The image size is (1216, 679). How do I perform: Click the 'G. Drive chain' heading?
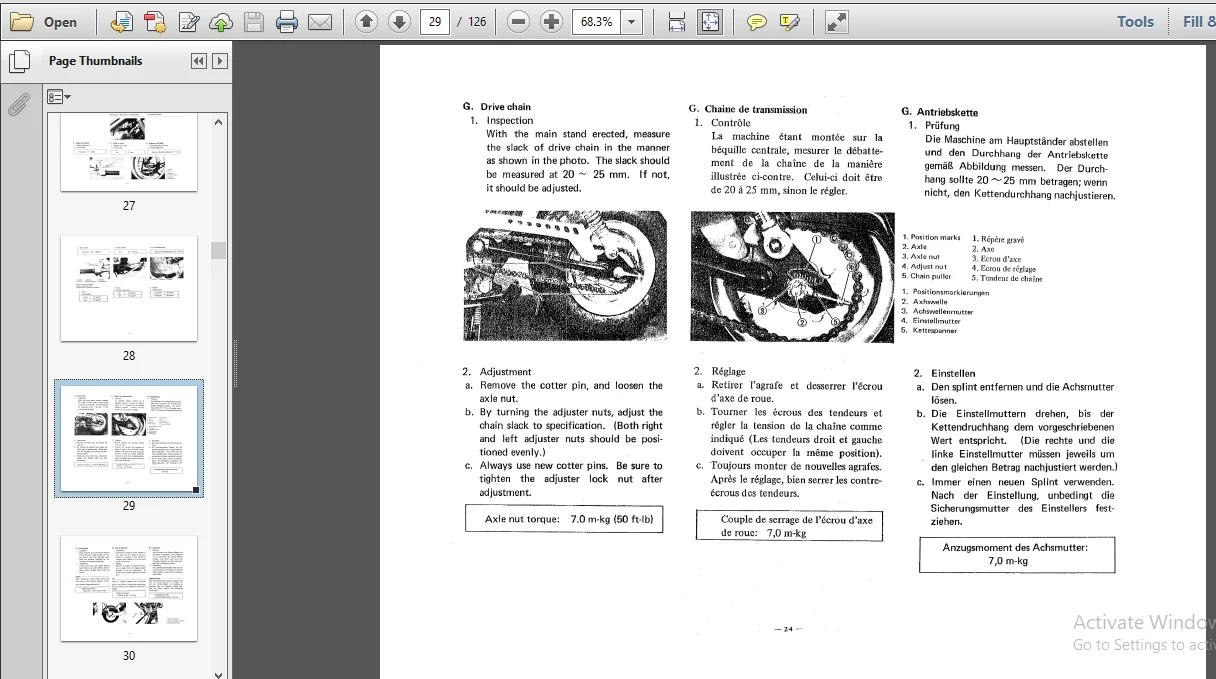coord(497,106)
